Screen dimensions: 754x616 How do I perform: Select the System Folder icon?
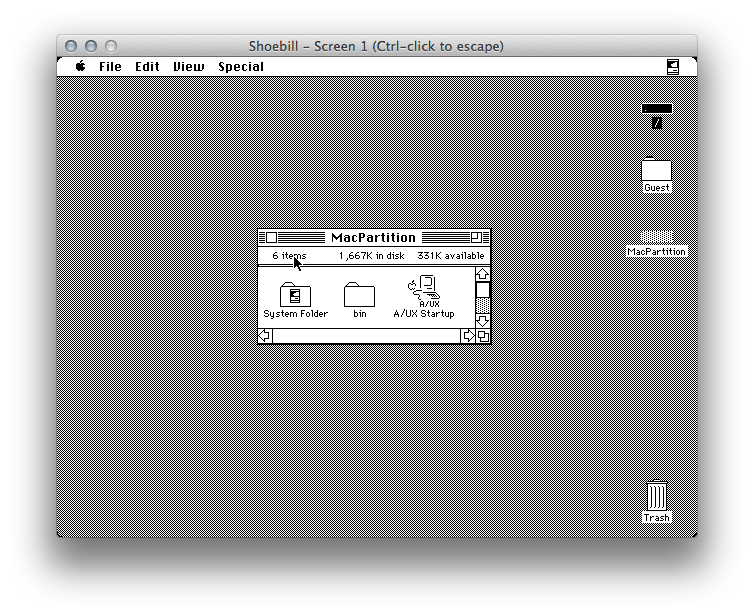(x=295, y=294)
